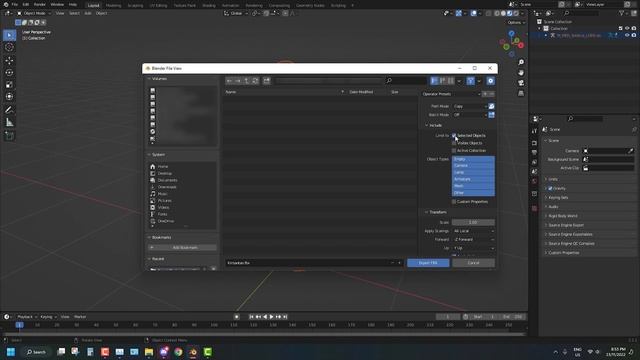This screenshot has height=360, width=640.
Task: Open Path Mode dropdown
Action: pos(470,106)
